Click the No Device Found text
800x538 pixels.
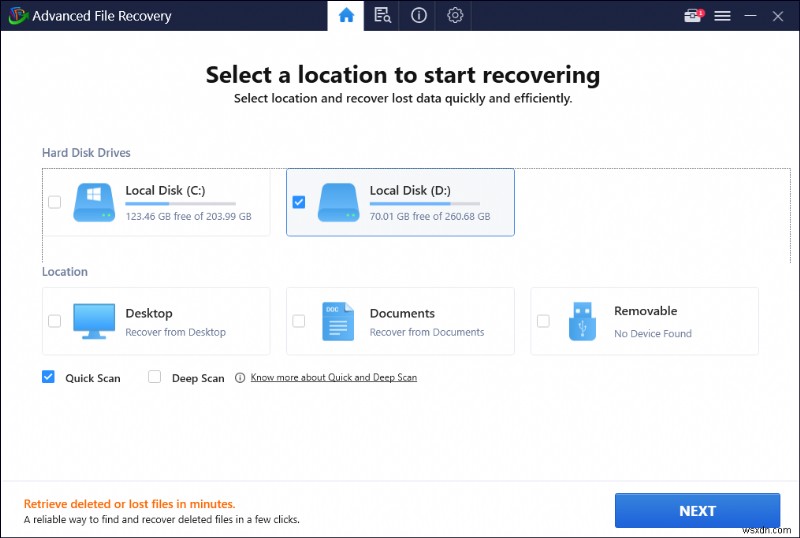click(x=653, y=334)
